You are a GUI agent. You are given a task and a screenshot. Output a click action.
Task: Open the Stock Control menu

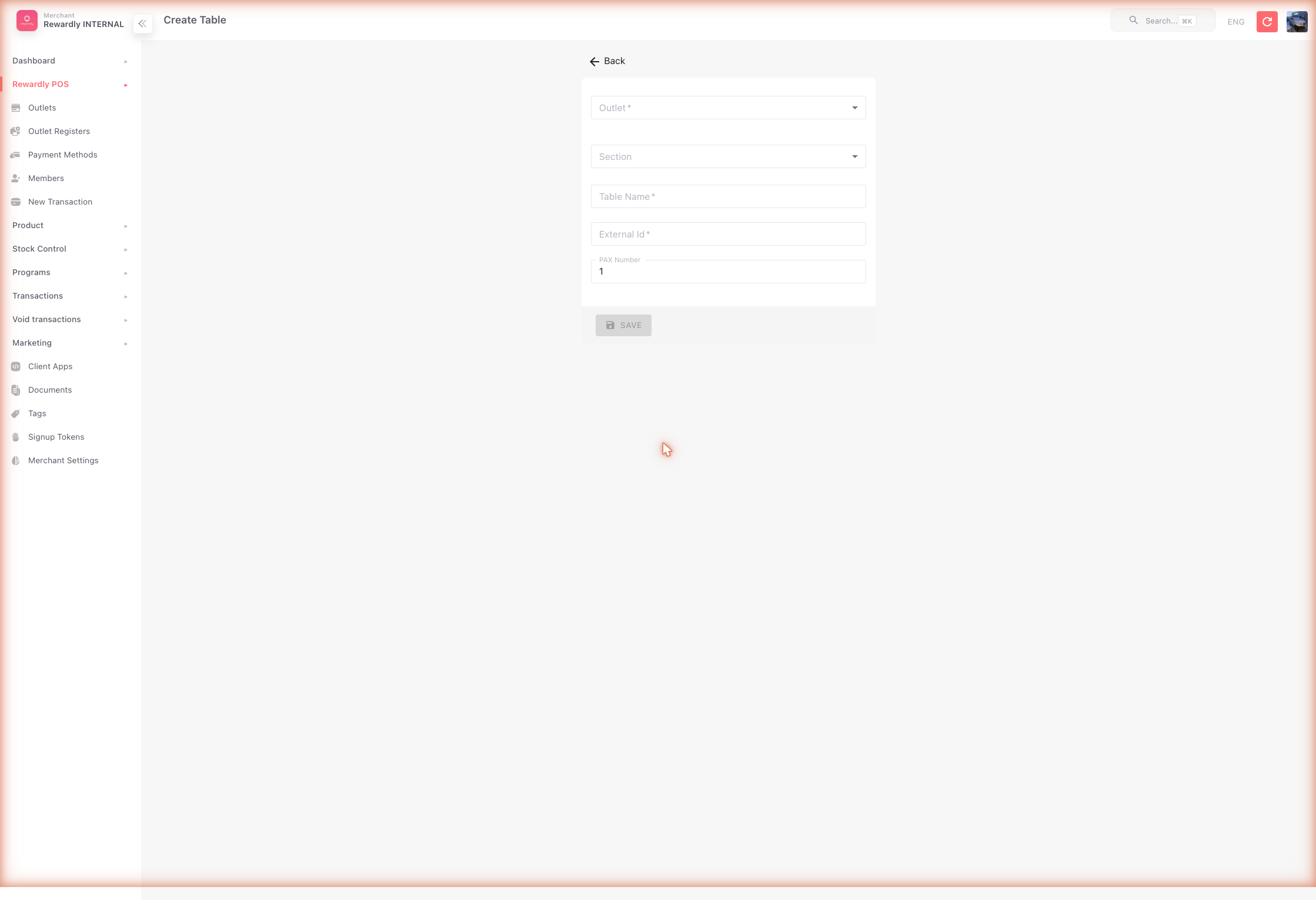[39, 249]
